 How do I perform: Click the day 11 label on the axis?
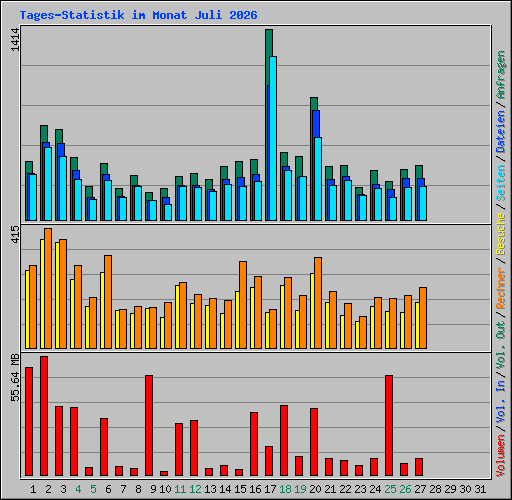pos(180,489)
